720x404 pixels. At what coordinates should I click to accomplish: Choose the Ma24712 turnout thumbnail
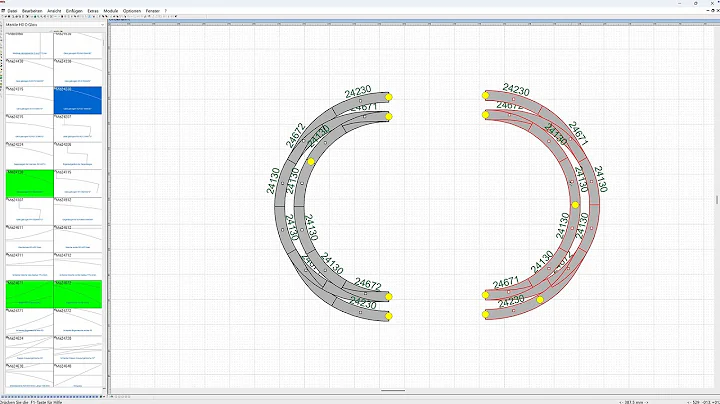click(78, 266)
